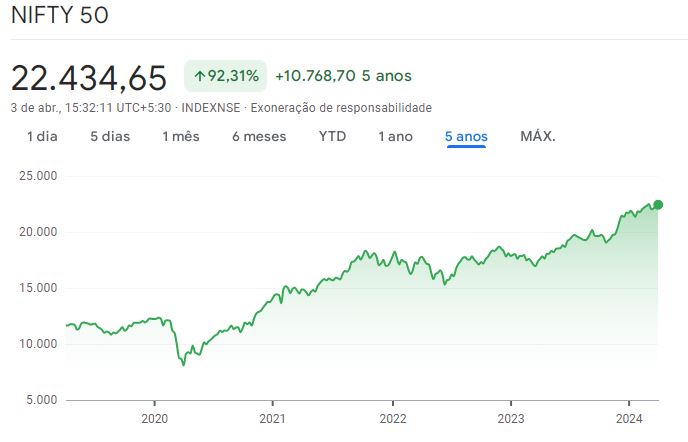Viewport: 688px width, 442px height.
Task: Click the green up arrow icon
Action: click(x=200, y=76)
